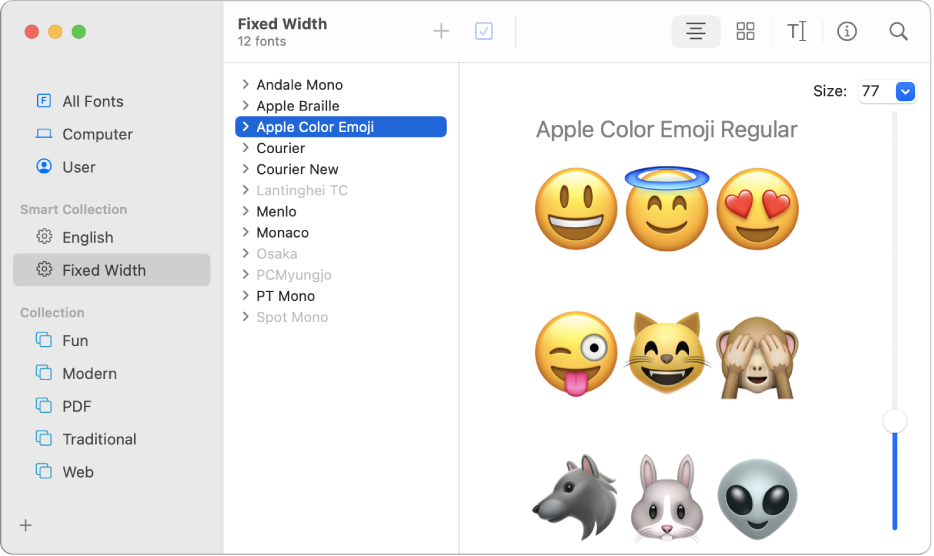Click the grinning face emoji preview
This screenshot has height=556, width=934.
coord(576,209)
